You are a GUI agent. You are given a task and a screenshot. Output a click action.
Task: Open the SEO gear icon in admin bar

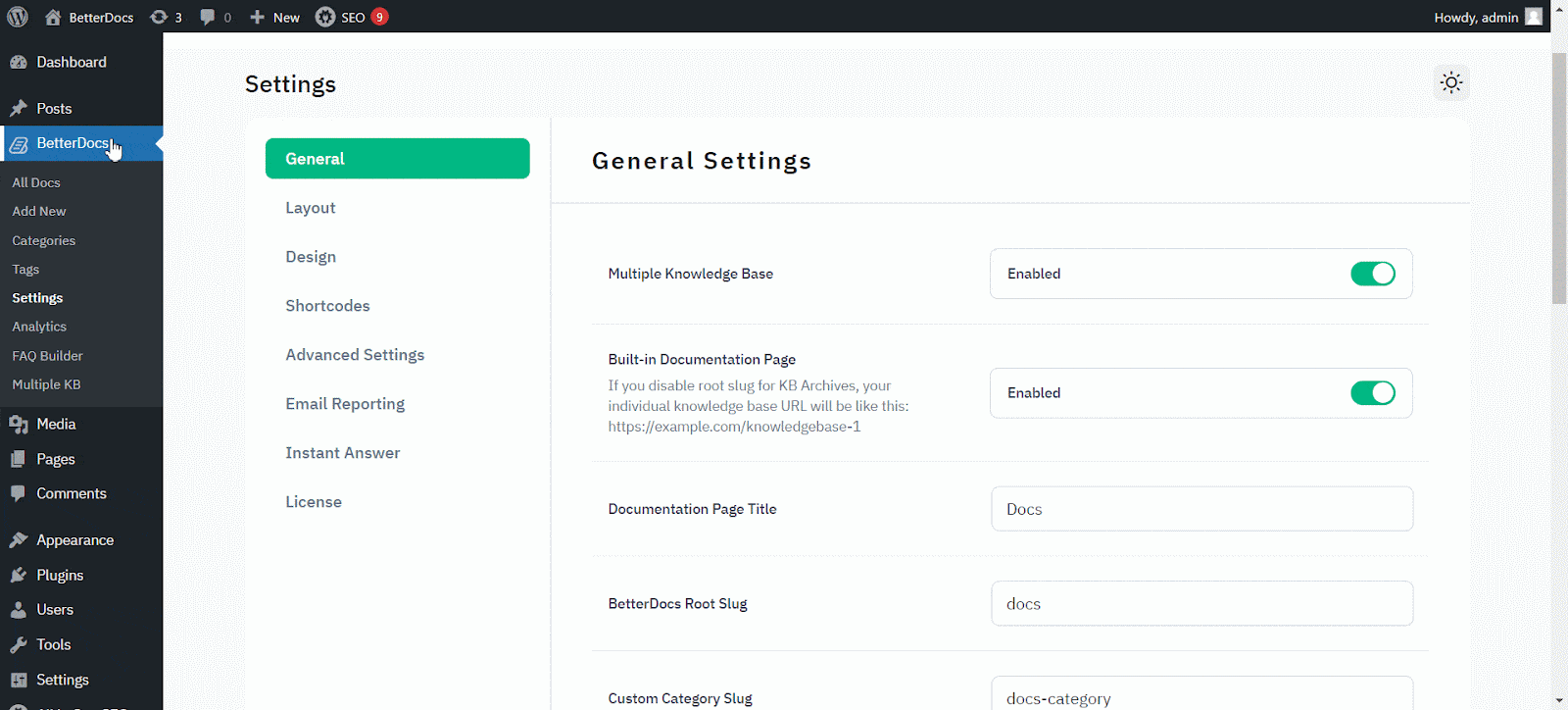coord(325,17)
